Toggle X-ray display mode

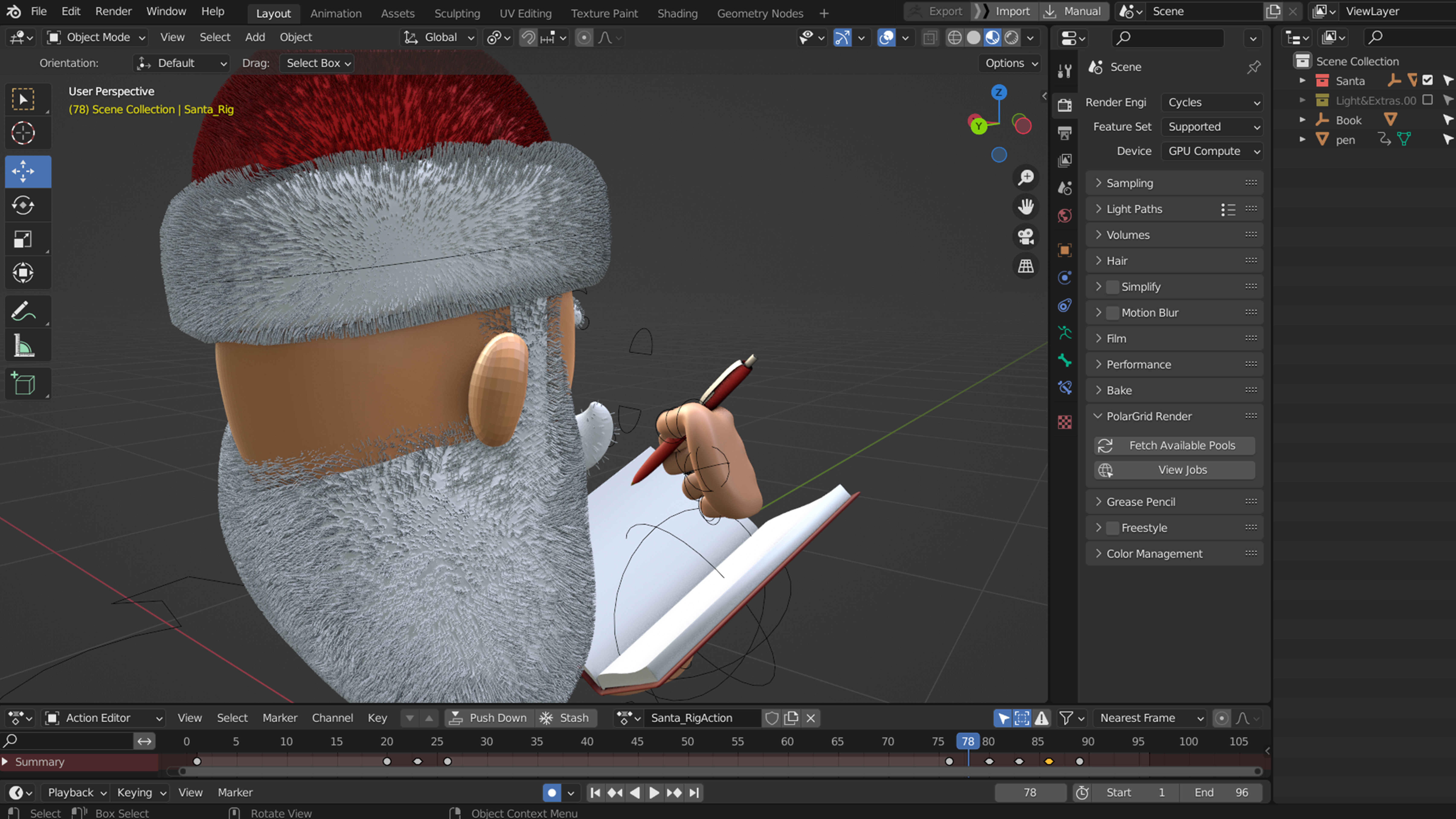930,38
